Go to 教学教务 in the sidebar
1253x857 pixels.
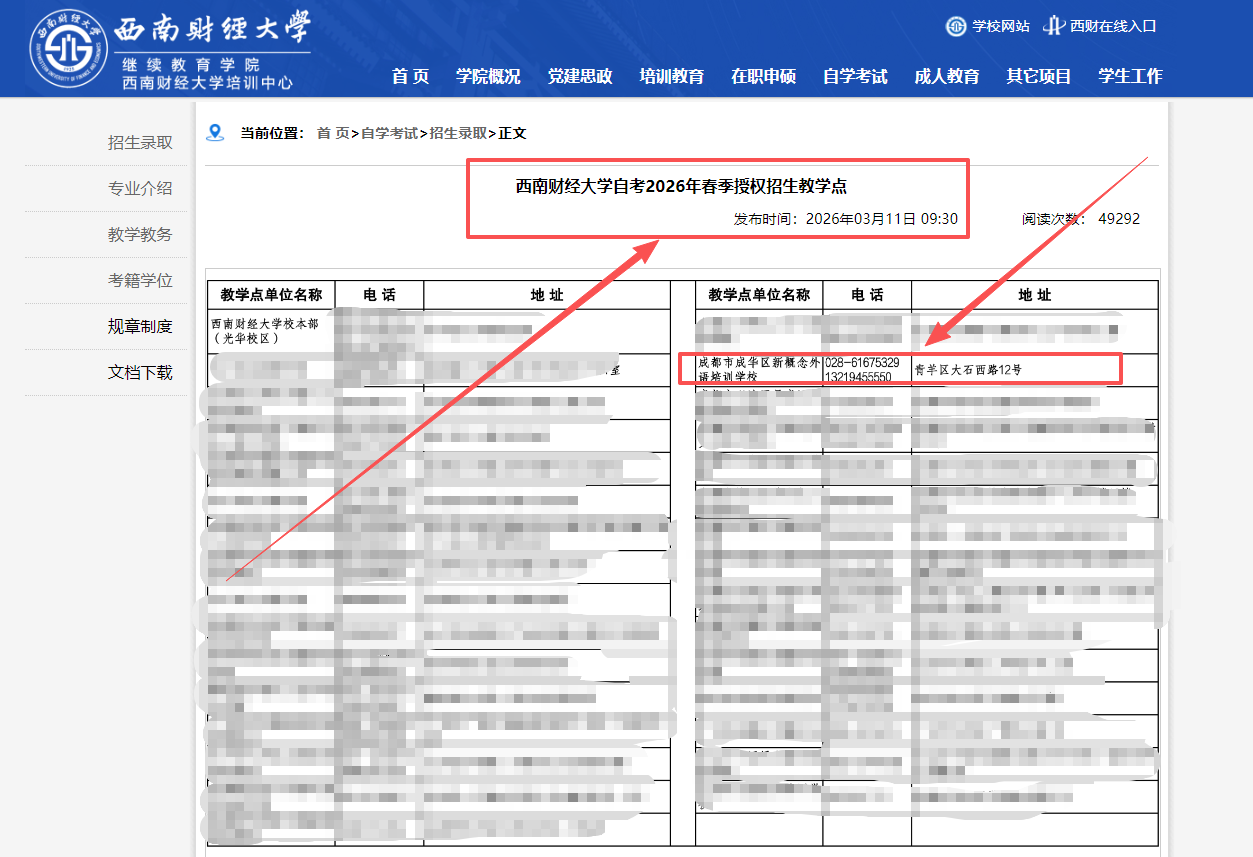[140, 235]
